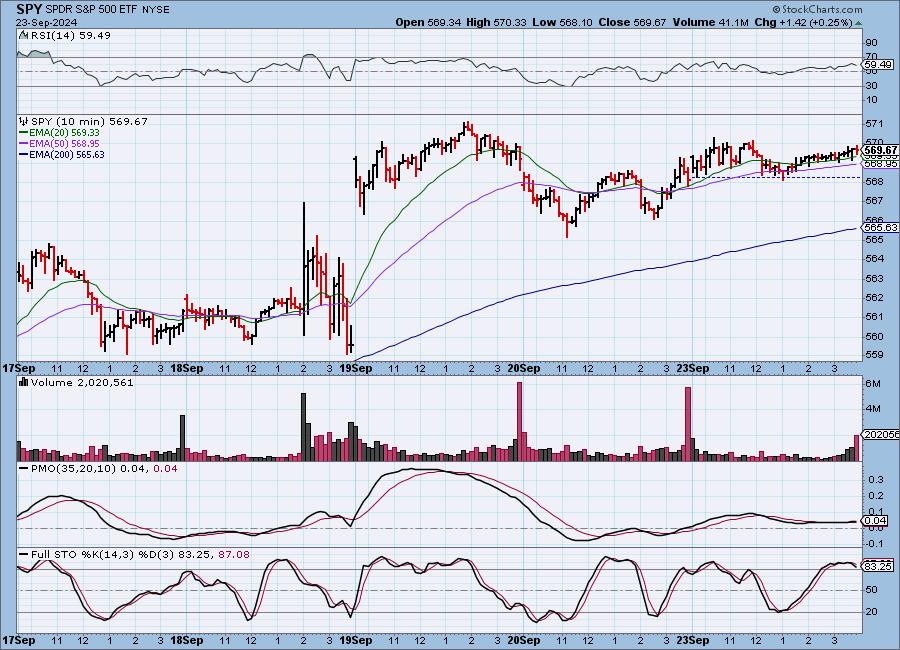The height and width of the screenshot is (650, 900).
Task: Click the 4M tick on the volume axis
Action: [873, 409]
